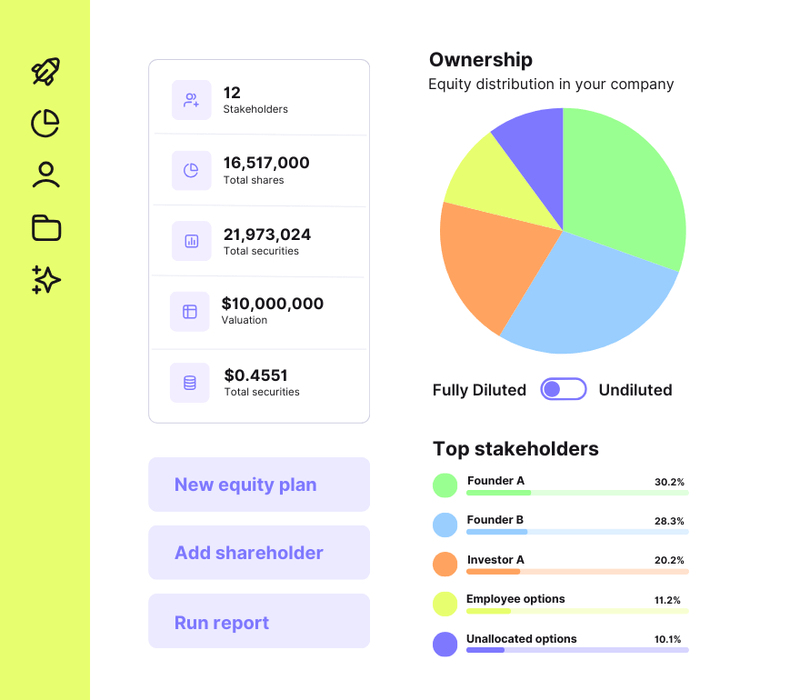Select the sparkle AI icon in the sidebar
The image size is (800, 700).
[x=45, y=280]
